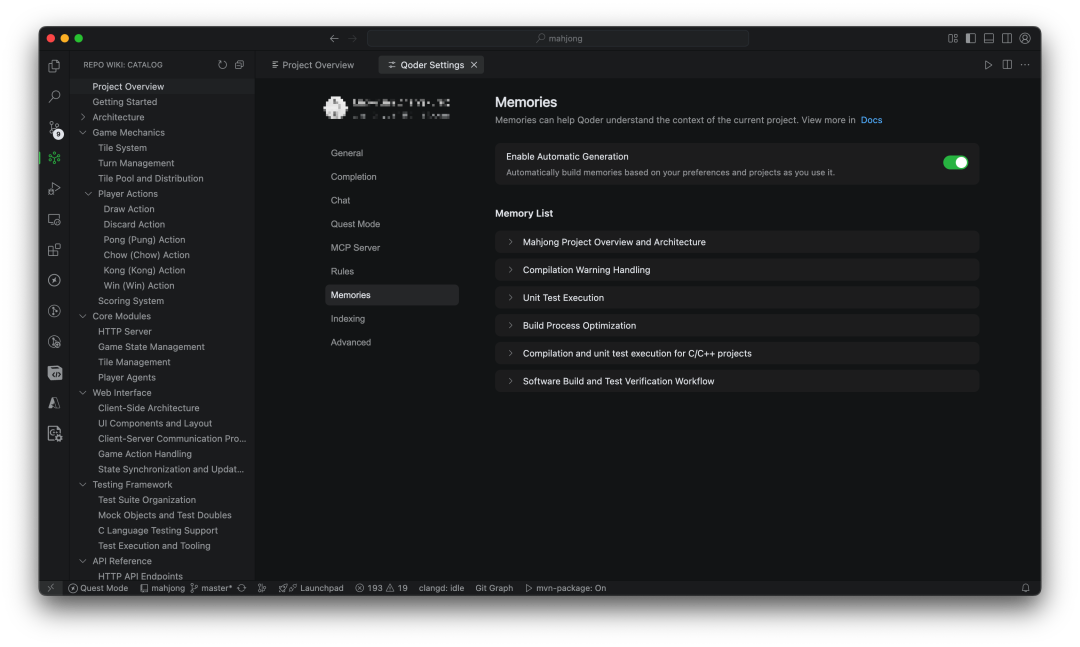Open the Docs link
Screen dimensions: 1080x647
[x=871, y=120]
